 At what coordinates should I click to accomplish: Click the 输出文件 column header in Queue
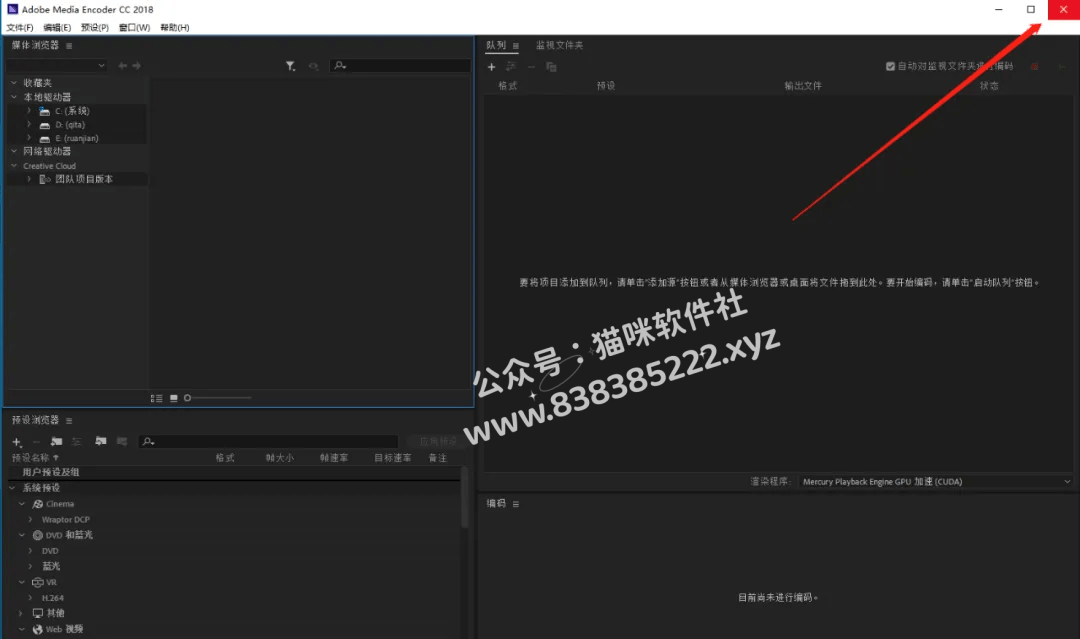pos(803,86)
